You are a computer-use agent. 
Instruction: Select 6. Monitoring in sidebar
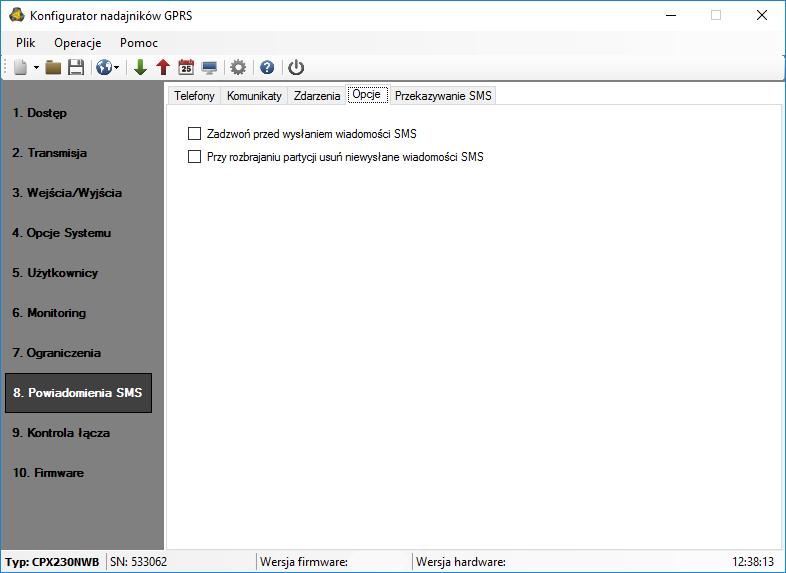[x=49, y=313]
